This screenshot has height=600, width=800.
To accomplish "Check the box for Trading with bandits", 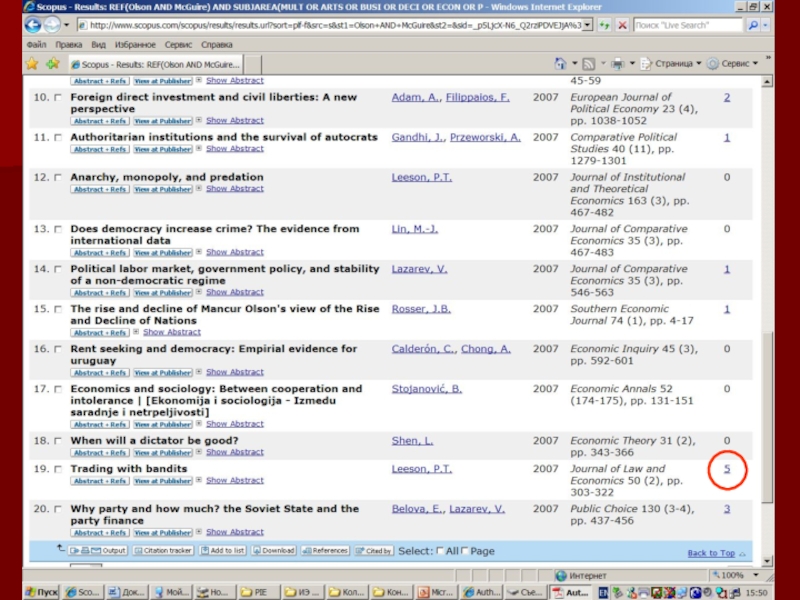I will tap(58, 469).
